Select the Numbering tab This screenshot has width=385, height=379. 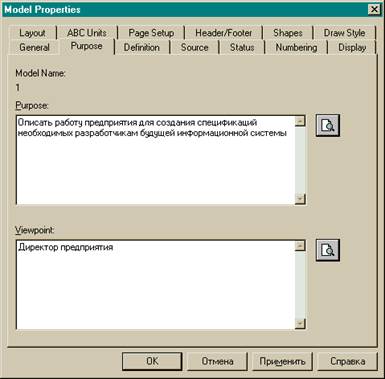(x=296, y=47)
